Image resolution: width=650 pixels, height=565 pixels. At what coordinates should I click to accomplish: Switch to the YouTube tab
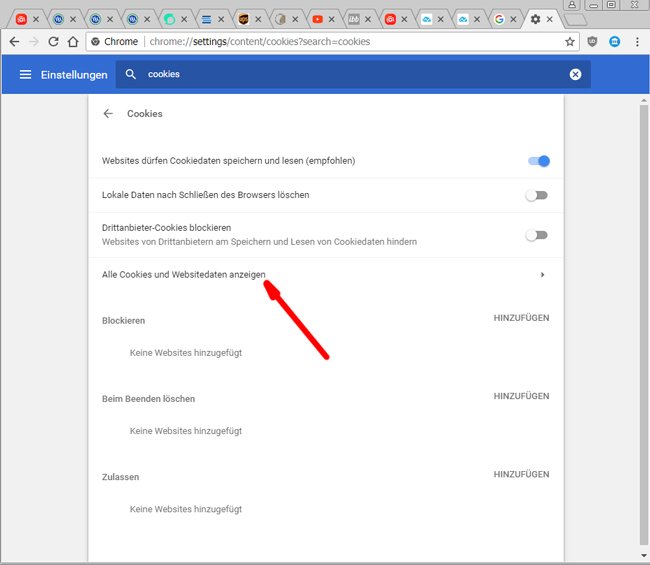318,19
